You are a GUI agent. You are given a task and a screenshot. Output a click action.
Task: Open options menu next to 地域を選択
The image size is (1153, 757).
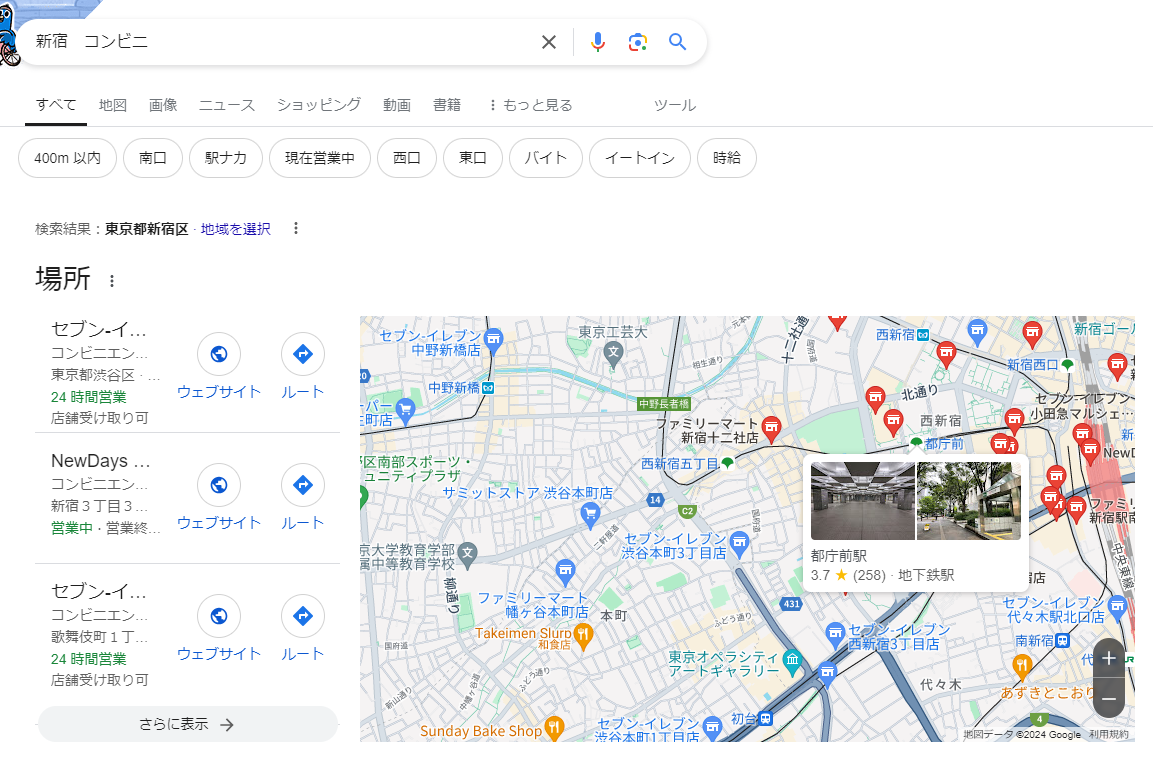pos(296,229)
